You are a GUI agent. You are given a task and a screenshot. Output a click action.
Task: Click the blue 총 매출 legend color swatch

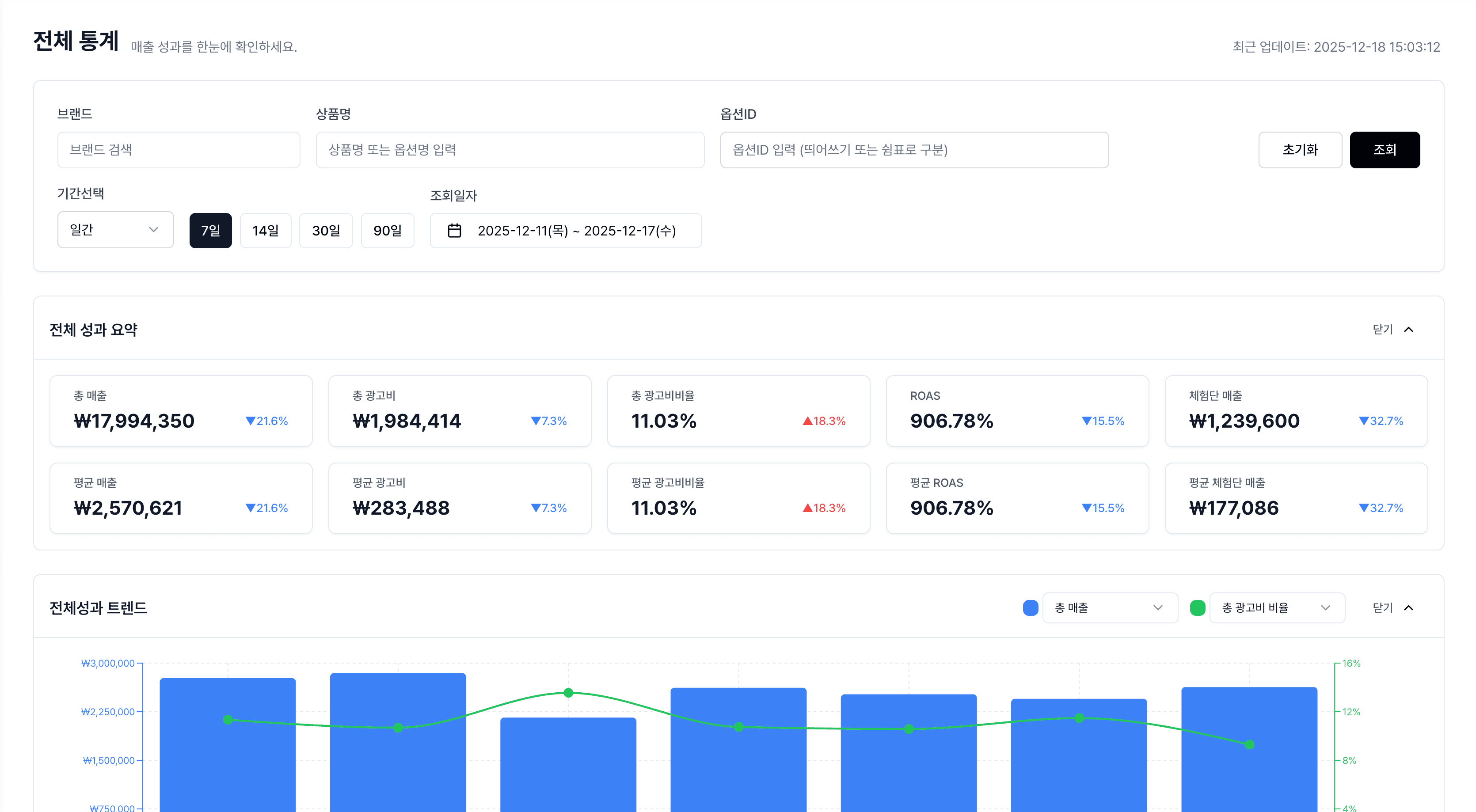pyautogui.click(x=1030, y=607)
